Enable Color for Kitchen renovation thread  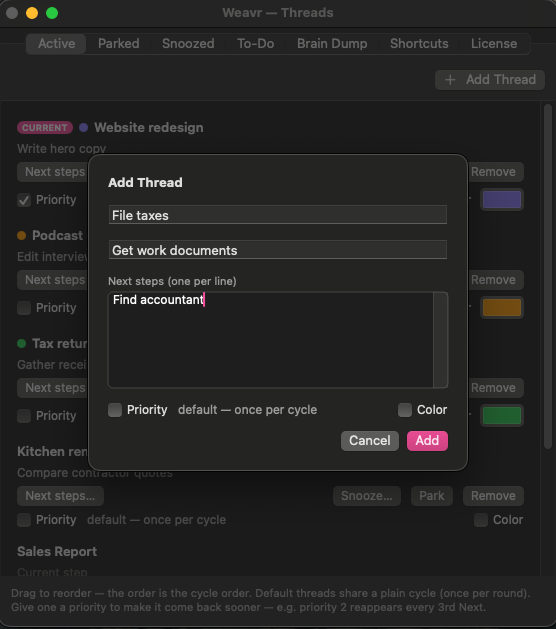point(481,520)
